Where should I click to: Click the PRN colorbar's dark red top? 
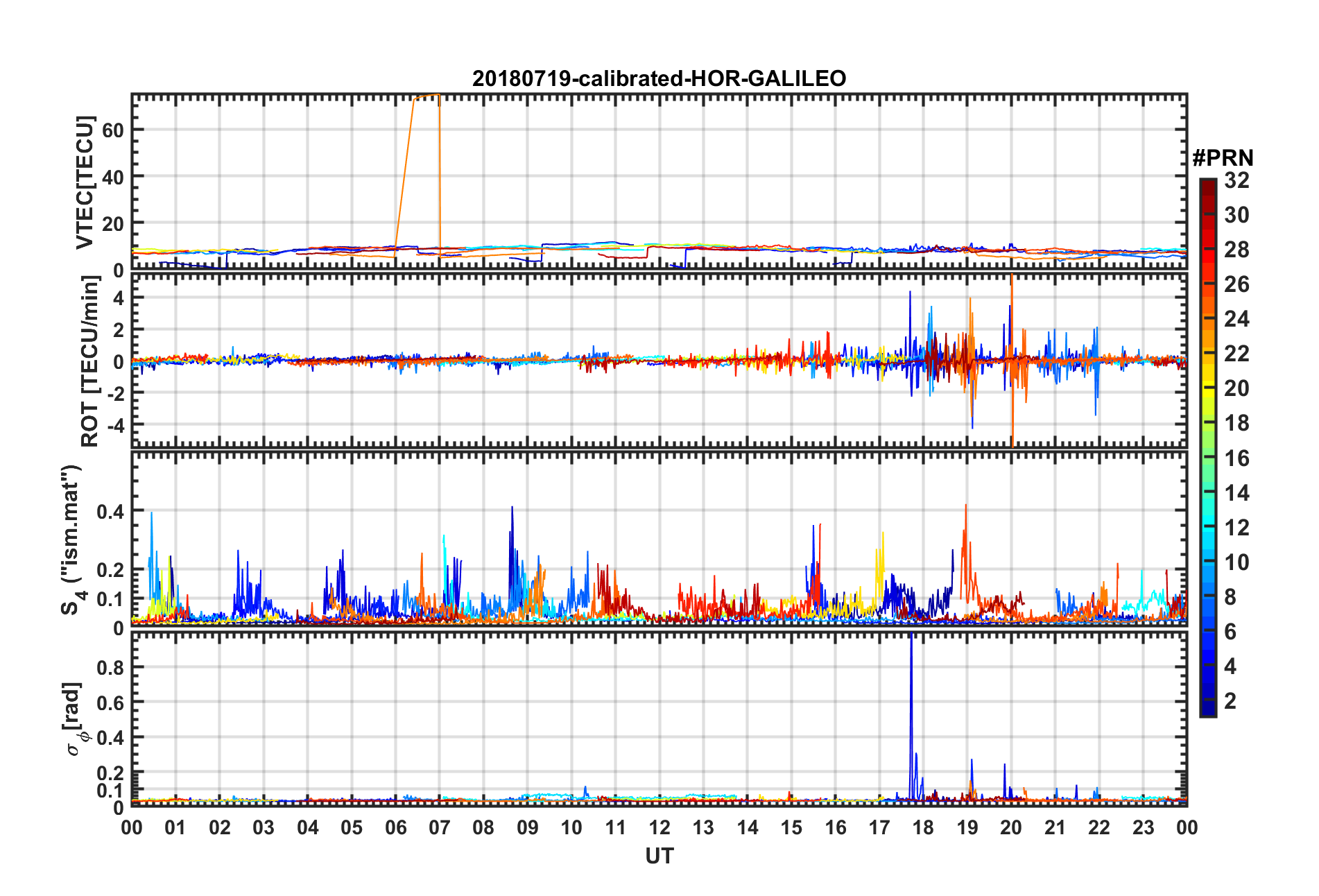coord(1207,186)
